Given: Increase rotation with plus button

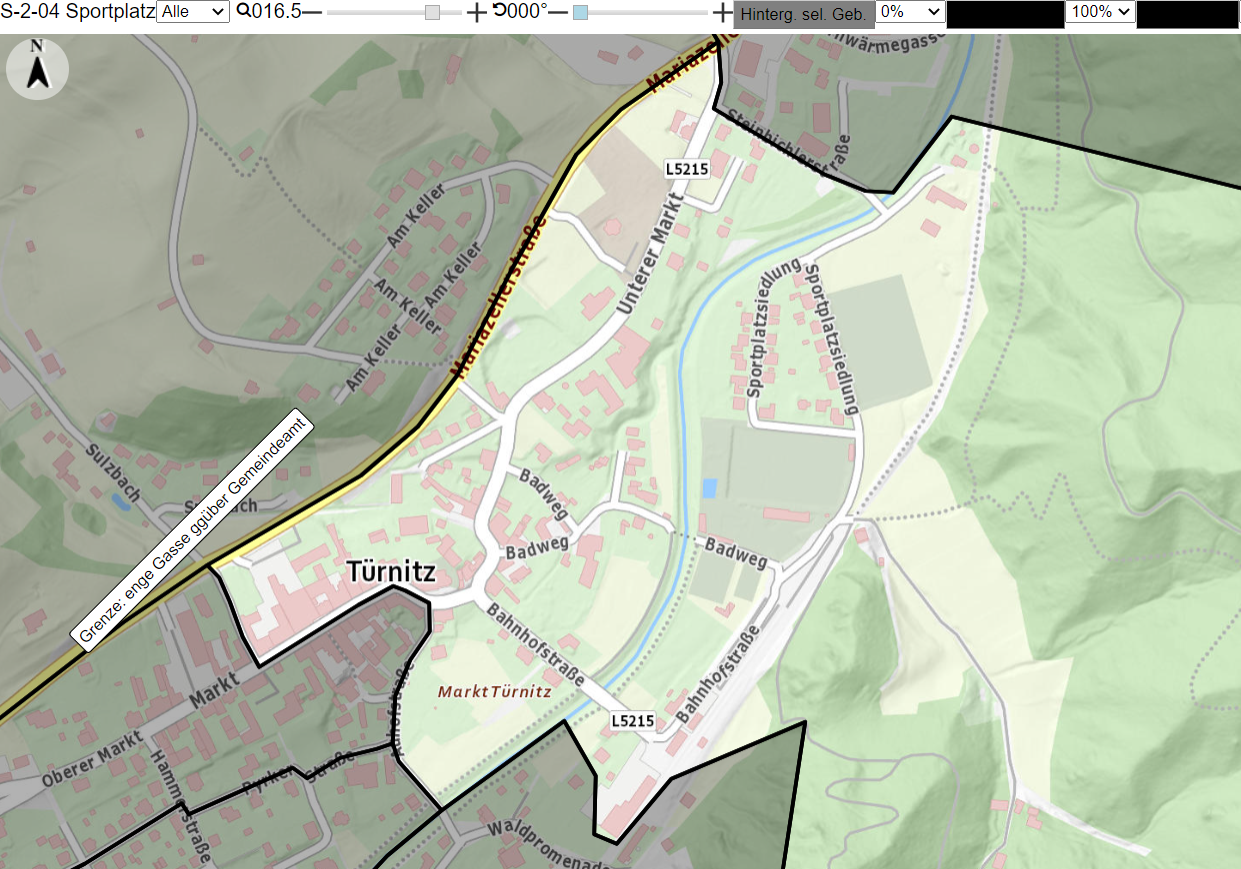Looking at the screenshot, I should pos(723,12).
